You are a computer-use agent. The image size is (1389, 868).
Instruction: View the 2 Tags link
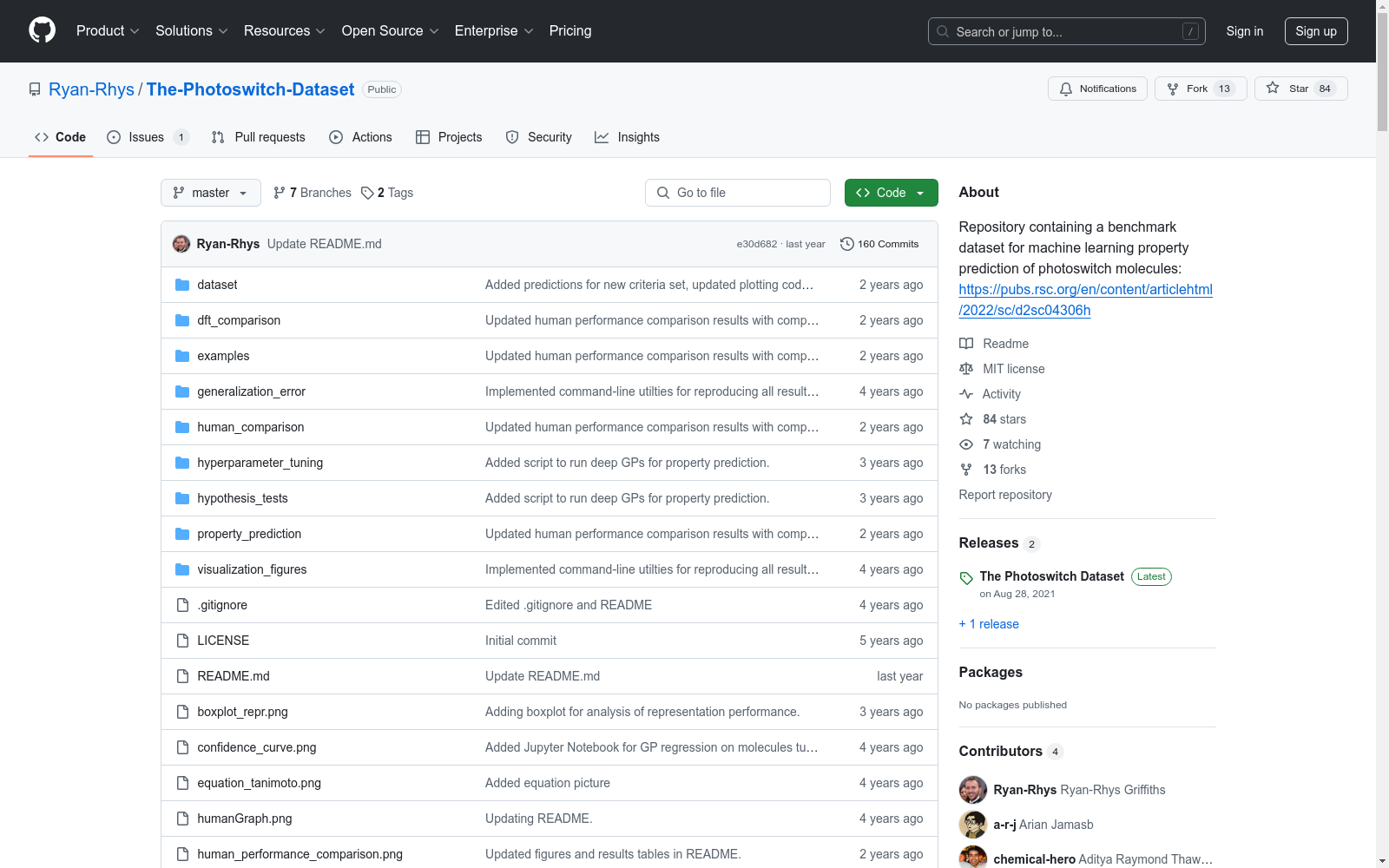[x=387, y=193]
